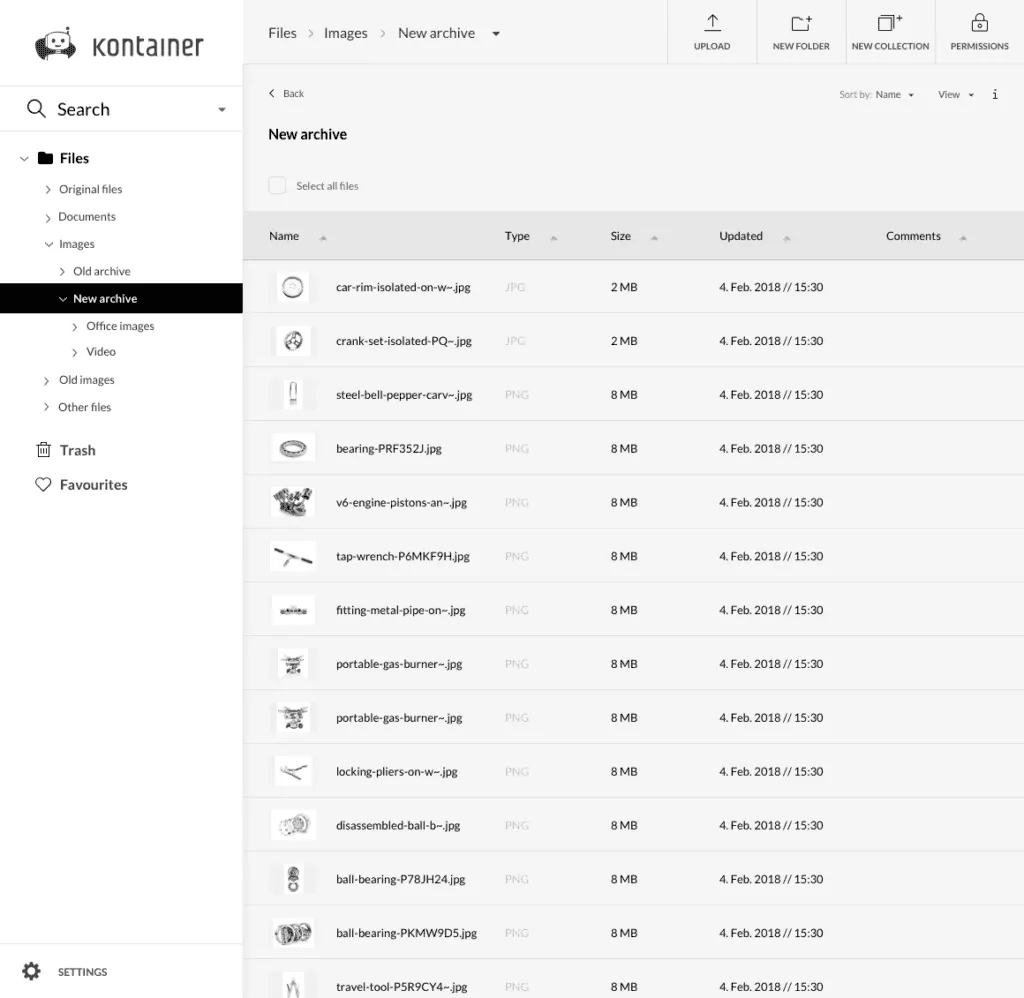The width and height of the screenshot is (1024, 998).
Task: Create a New Collection
Action: [x=890, y=32]
